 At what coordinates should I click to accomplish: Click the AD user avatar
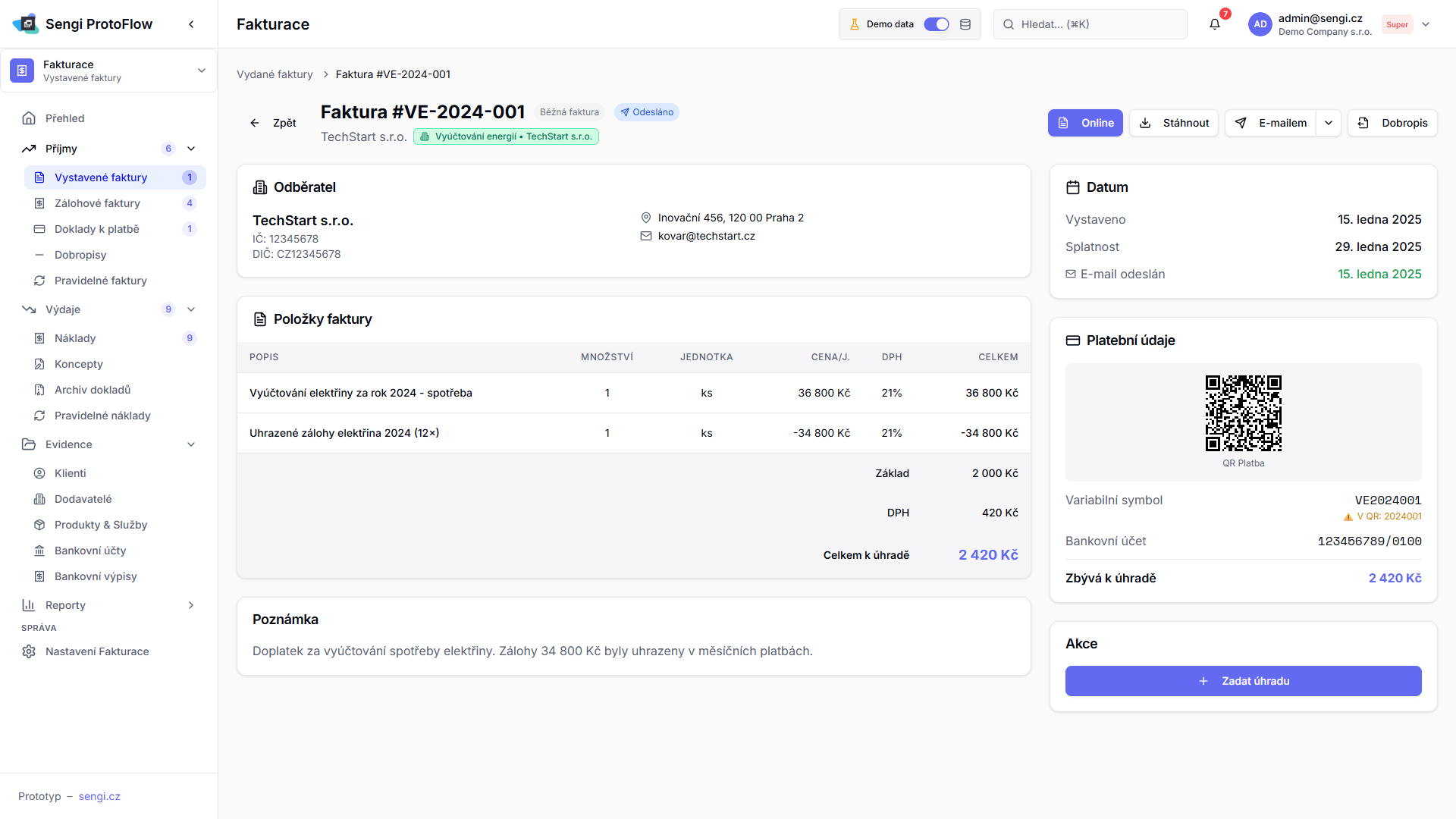pos(1260,24)
